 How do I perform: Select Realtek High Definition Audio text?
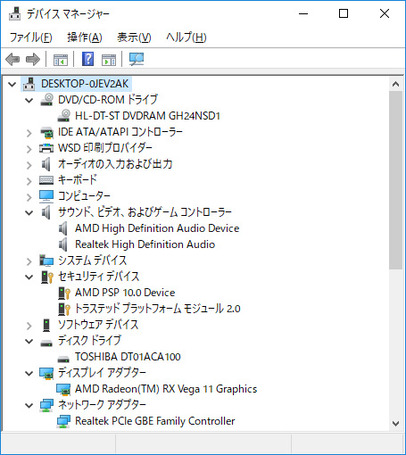(x=145, y=244)
